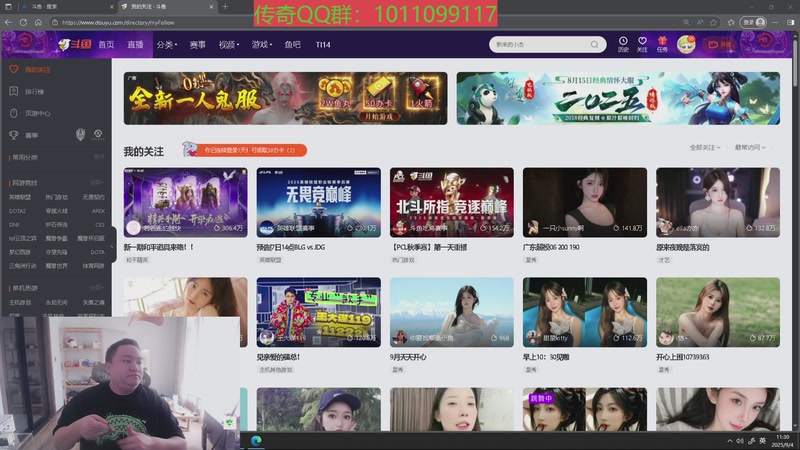The height and width of the screenshot is (450, 800).
Task: Open the user avatar in the header
Action: coord(686,44)
